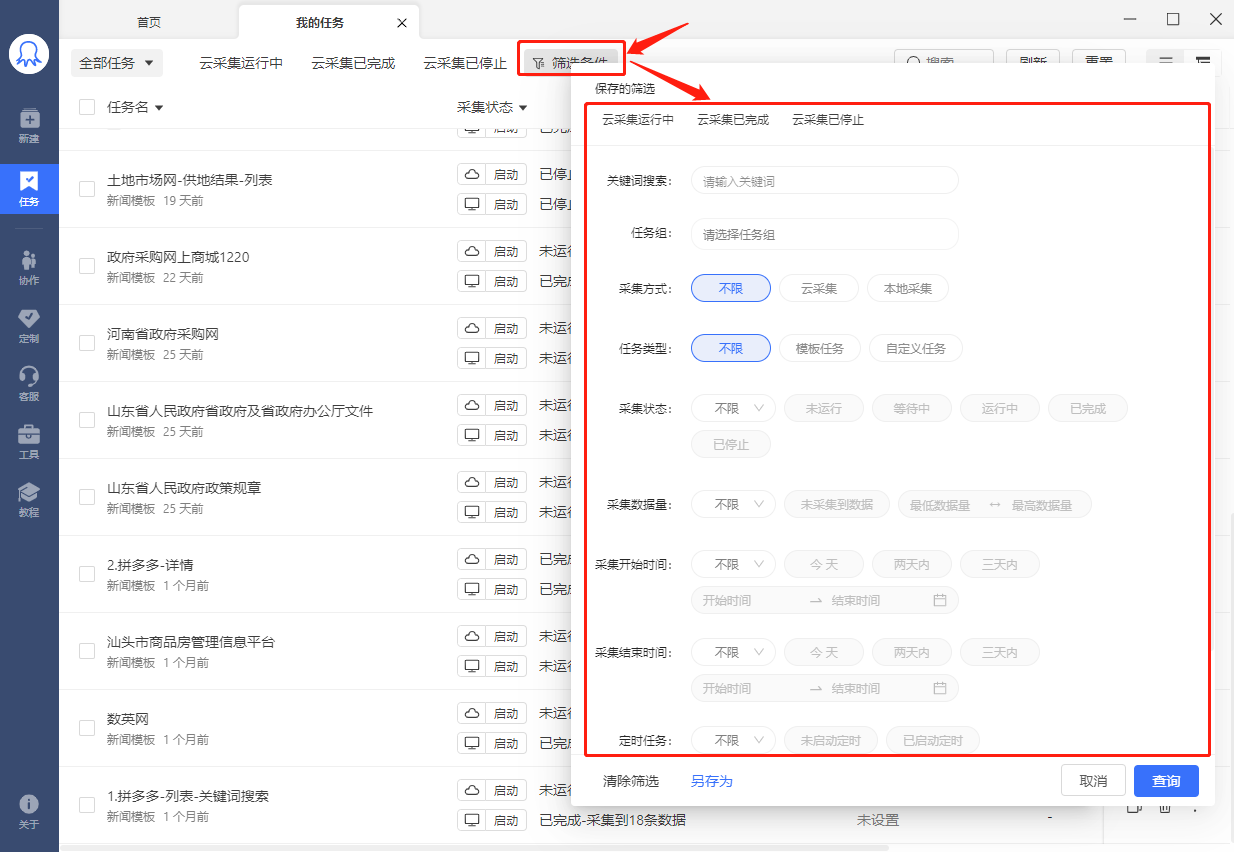Select all tasks header checkbox
The image size is (1234, 852).
[x=87, y=107]
